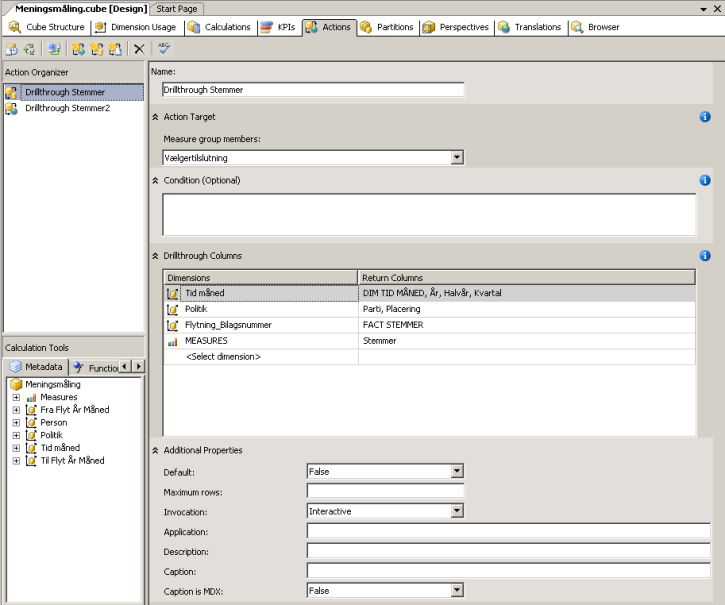Go to the Perspectives tab

tap(456, 27)
